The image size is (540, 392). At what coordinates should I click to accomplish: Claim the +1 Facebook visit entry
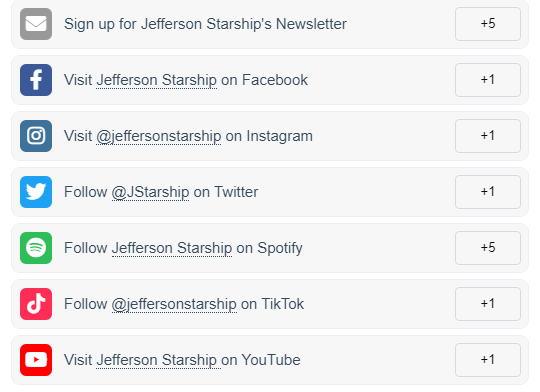click(x=488, y=80)
